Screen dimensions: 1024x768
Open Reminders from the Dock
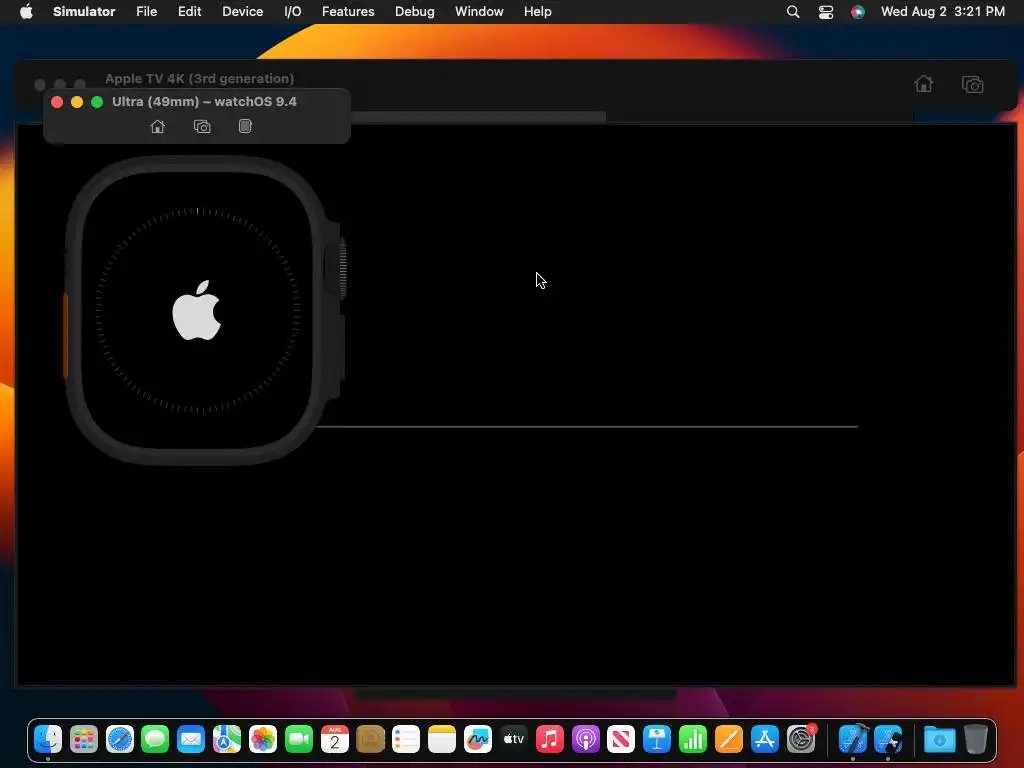pyautogui.click(x=406, y=739)
